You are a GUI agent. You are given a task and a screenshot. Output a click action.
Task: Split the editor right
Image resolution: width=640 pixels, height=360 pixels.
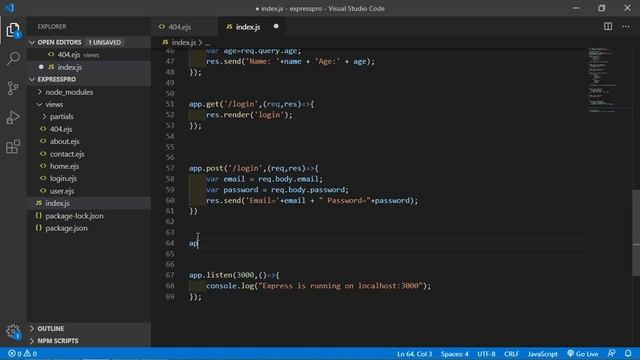coord(608,27)
